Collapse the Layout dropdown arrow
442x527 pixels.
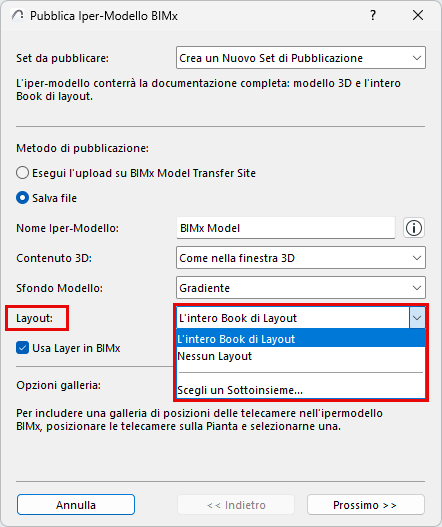point(417,318)
